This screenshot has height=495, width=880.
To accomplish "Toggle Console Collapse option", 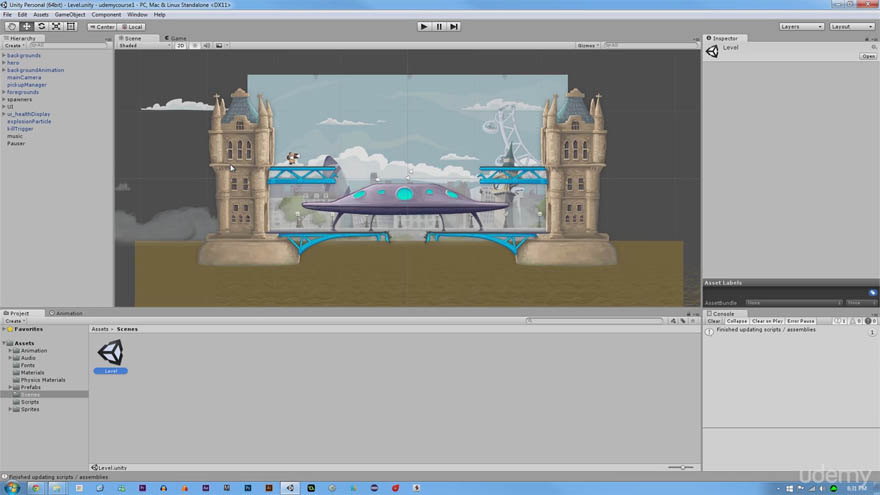I will [x=736, y=321].
